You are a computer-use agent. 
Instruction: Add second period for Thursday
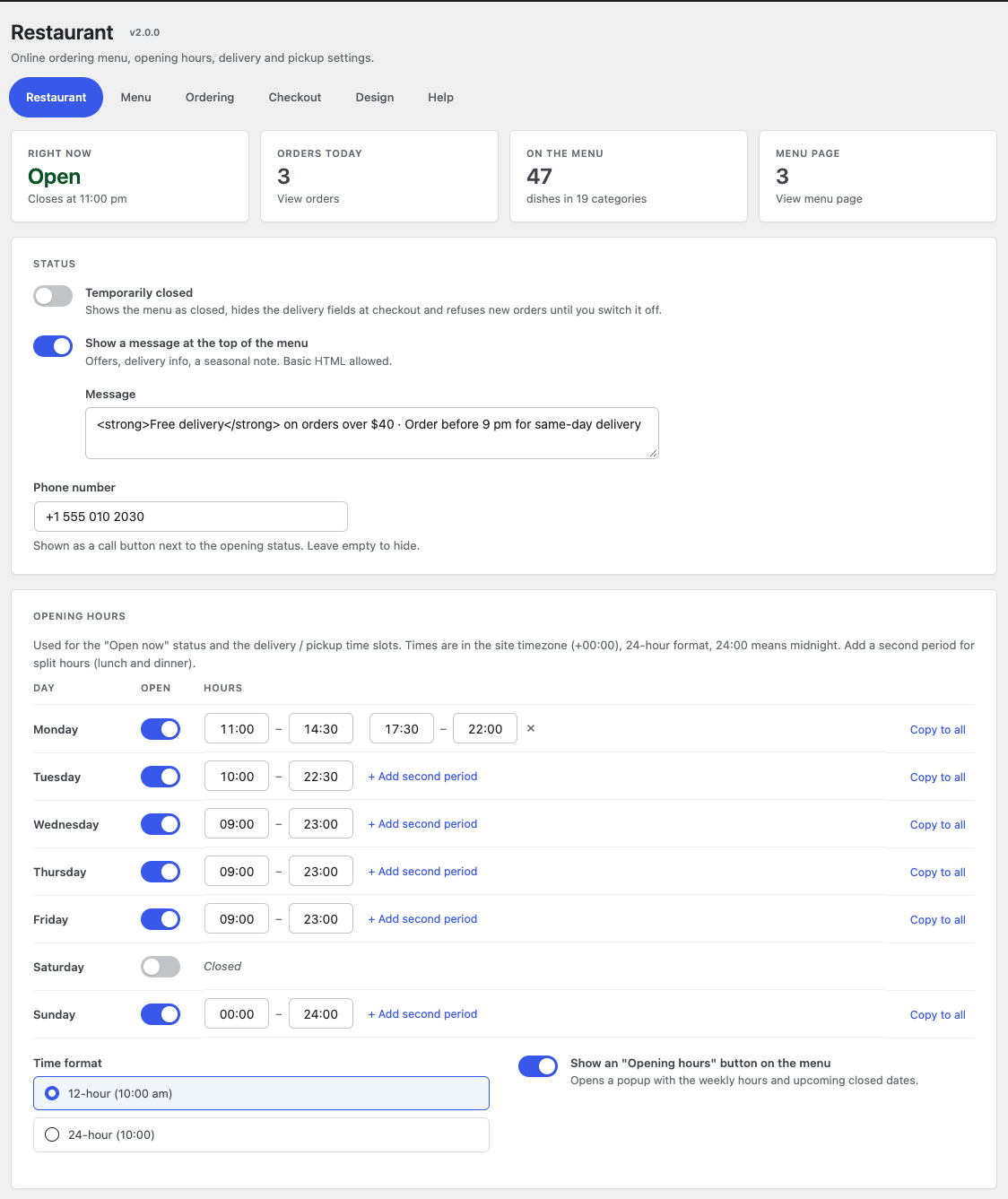(x=422, y=872)
